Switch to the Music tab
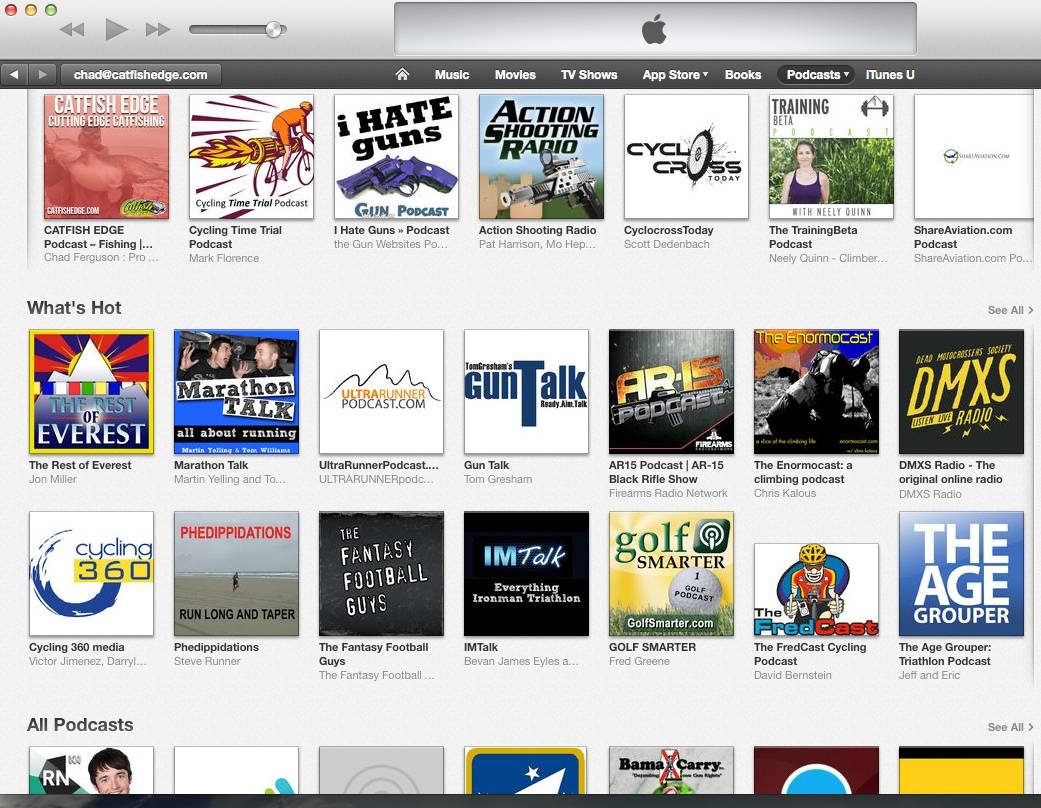Viewport: 1041px width, 808px height. click(x=451, y=75)
